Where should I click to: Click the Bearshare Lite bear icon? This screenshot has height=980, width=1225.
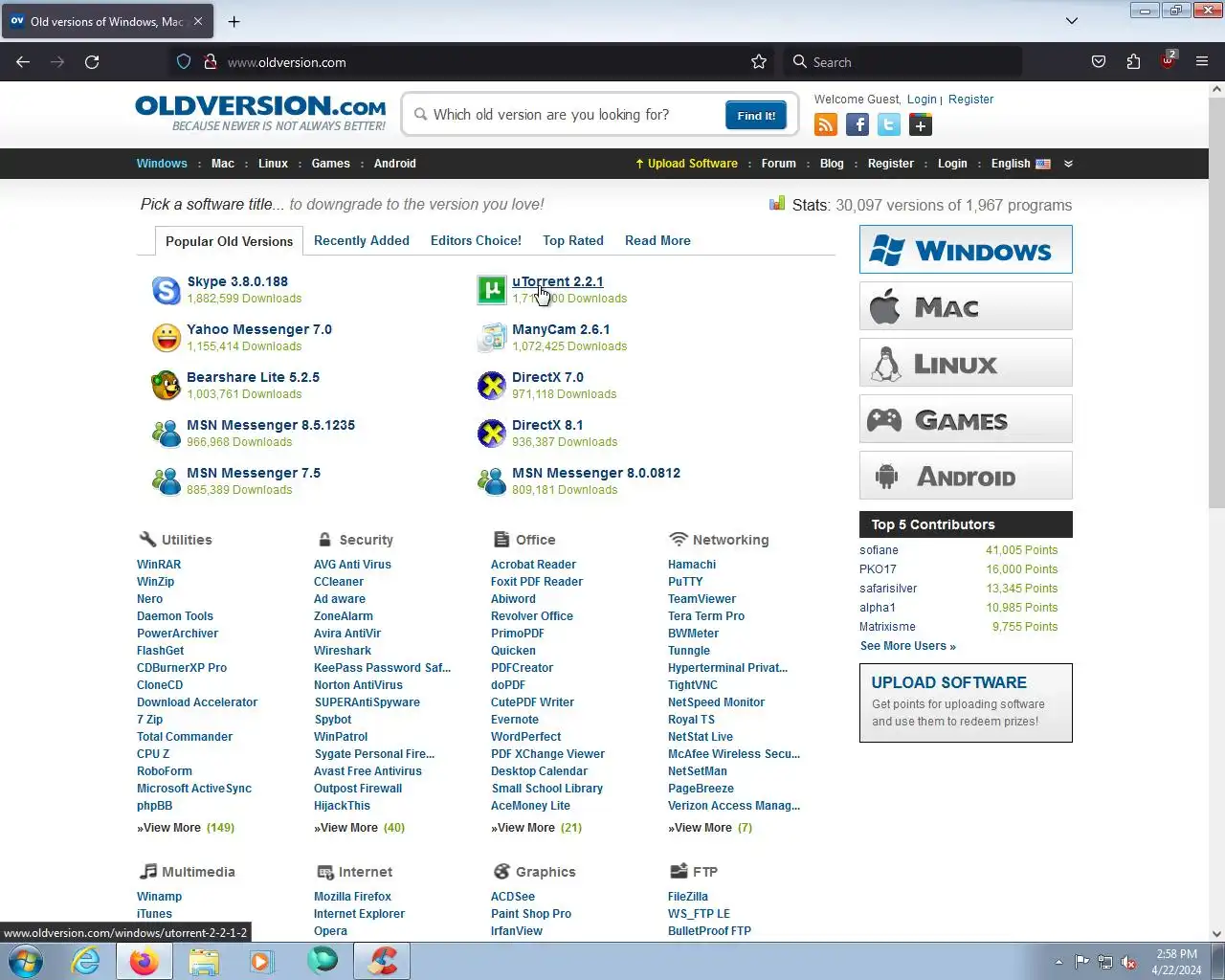pos(167,386)
